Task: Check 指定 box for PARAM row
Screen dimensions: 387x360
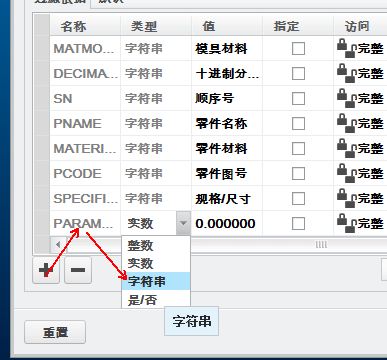Action: tap(298, 224)
